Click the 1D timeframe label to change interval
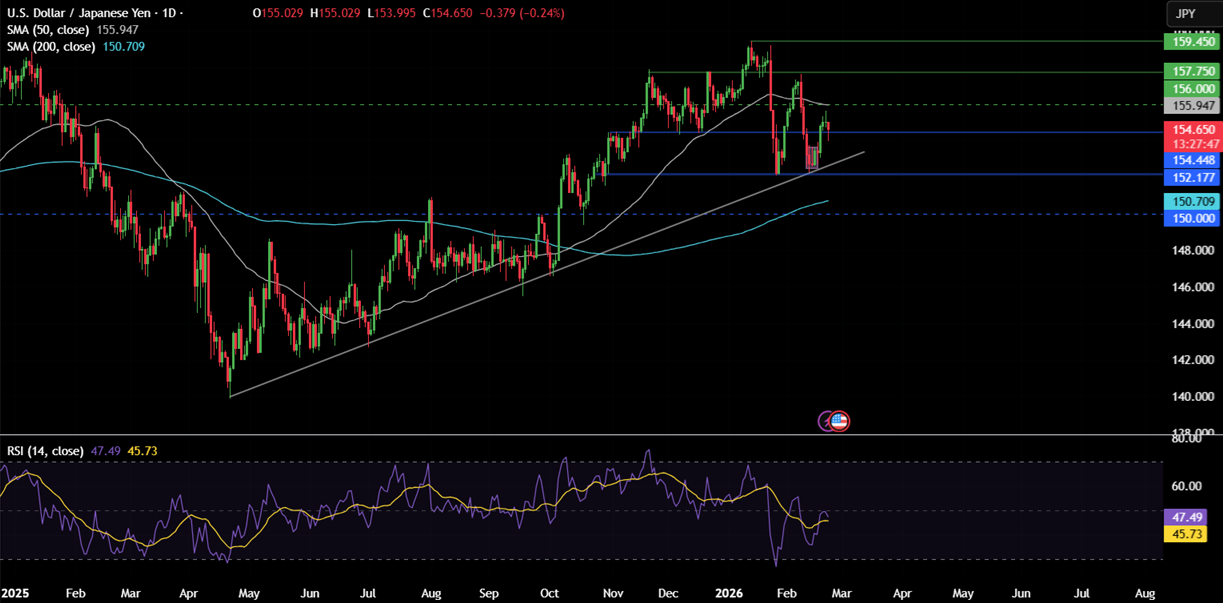 pyautogui.click(x=168, y=14)
